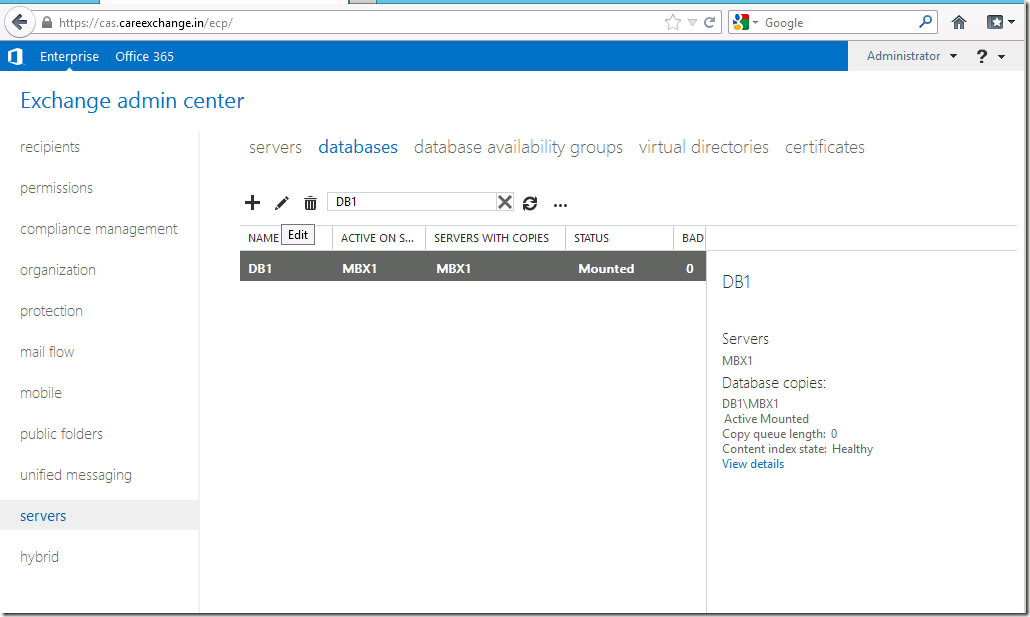The height and width of the screenshot is (617, 1030).
Task: Select the servers entry in left sidebar
Action: (43, 515)
